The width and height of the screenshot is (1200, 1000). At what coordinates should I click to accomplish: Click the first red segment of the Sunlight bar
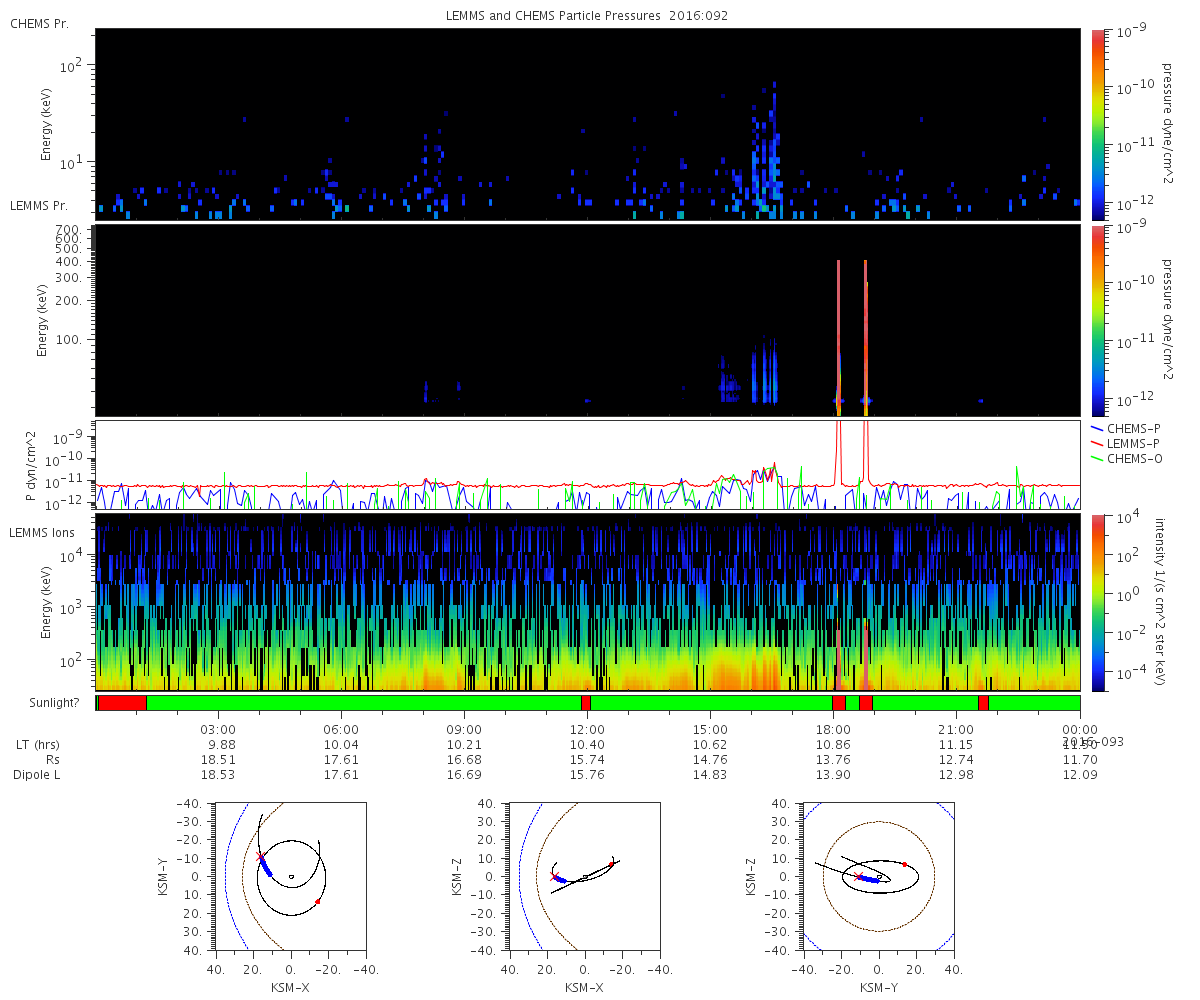122,703
